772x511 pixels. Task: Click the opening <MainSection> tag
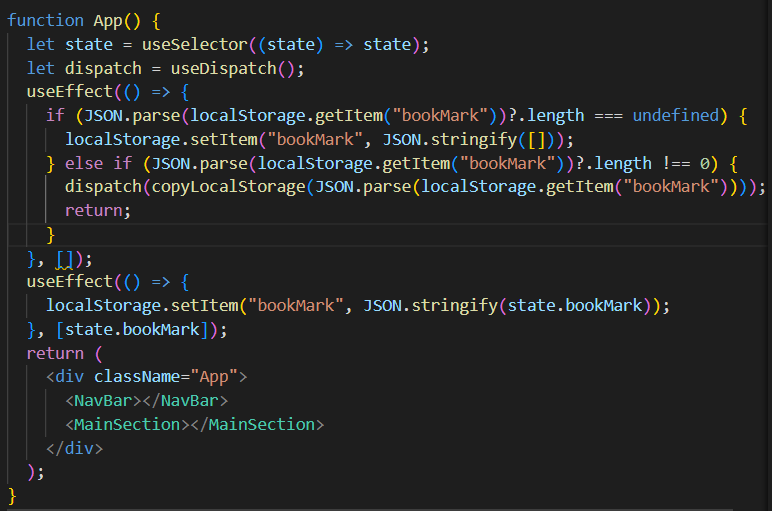[x=128, y=424]
